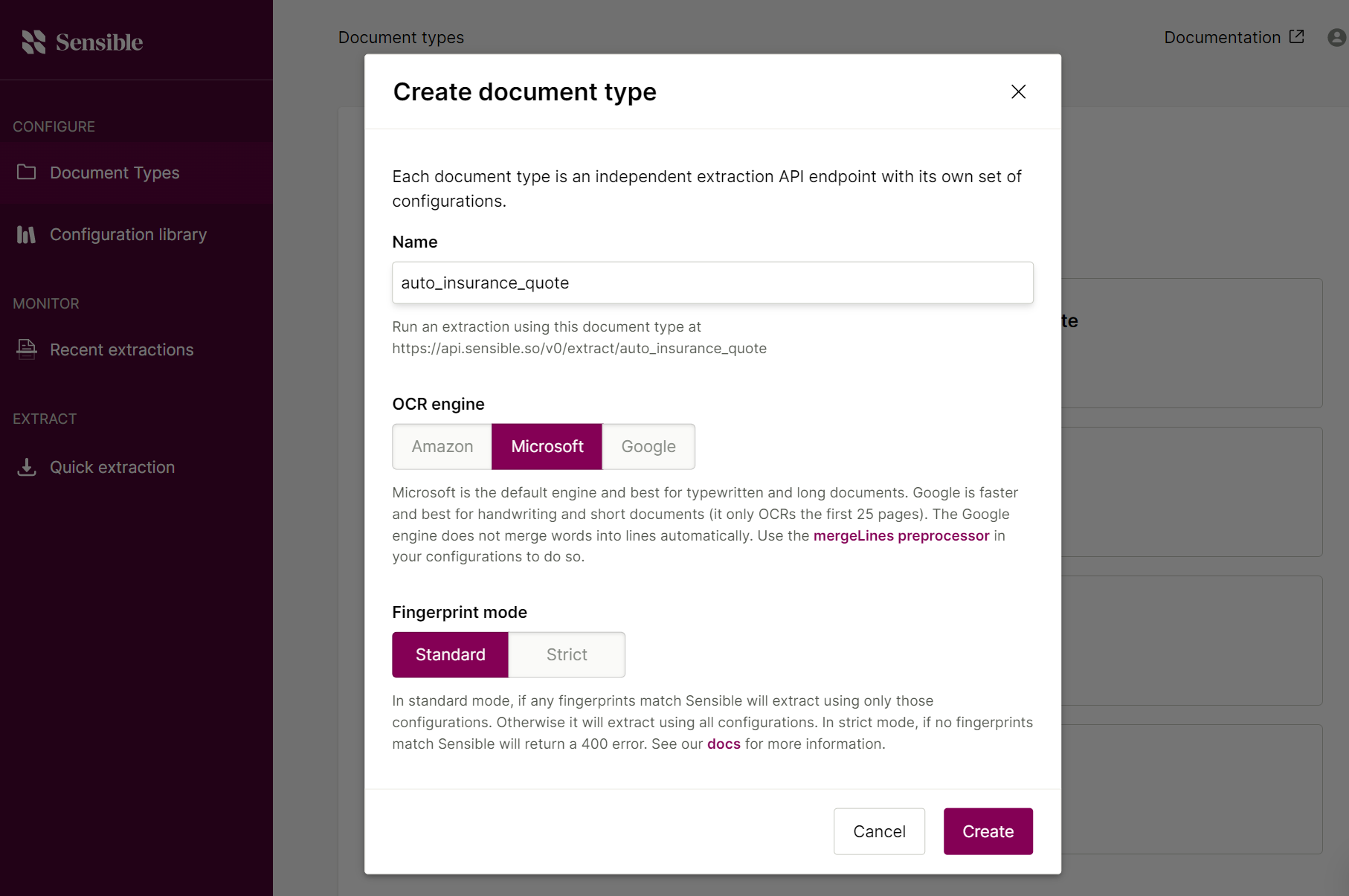Click the Documentation external link icon

pyautogui.click(x=1296, y=36)
